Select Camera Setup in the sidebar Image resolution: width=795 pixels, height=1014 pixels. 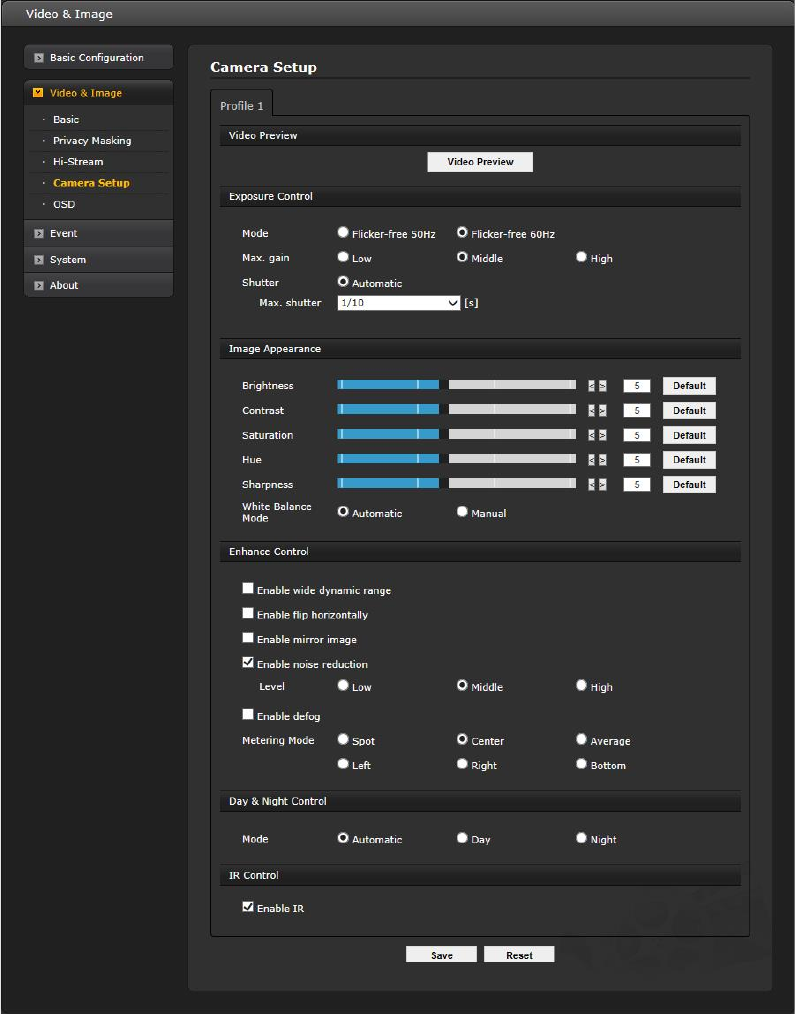[x=91, y=183]
